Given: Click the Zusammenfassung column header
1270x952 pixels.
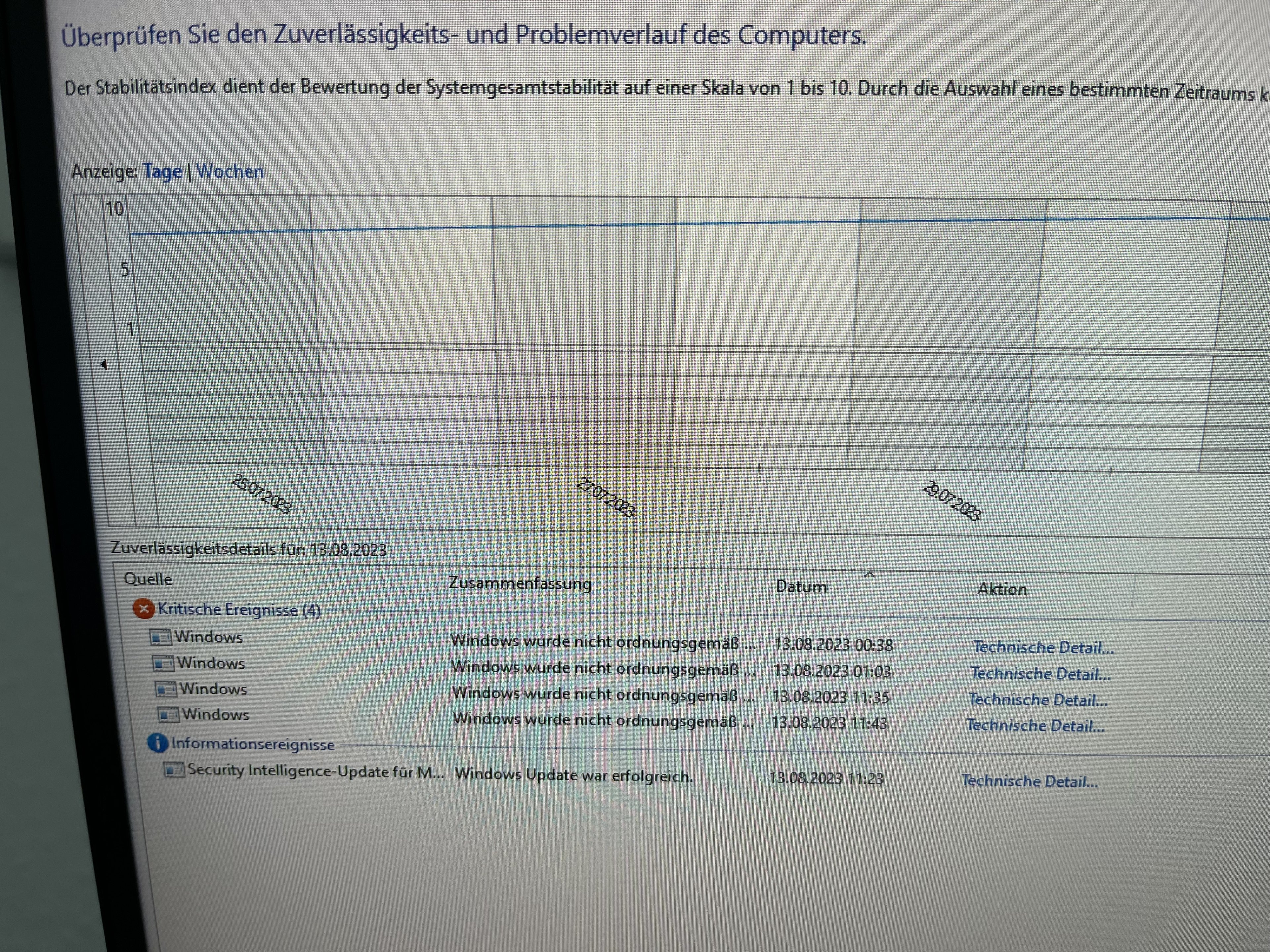Looking at the screenshot, I should [x=520, y=583].
